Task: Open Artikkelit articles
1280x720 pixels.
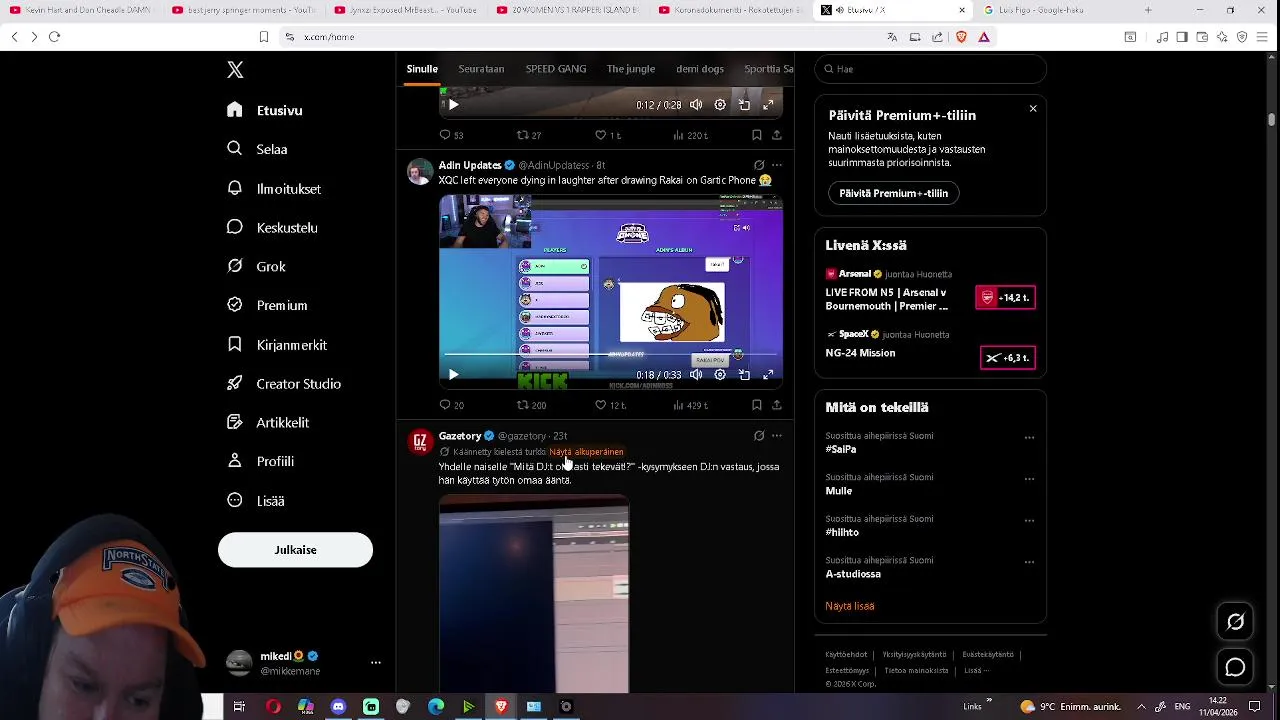Action: coord(268,422)
